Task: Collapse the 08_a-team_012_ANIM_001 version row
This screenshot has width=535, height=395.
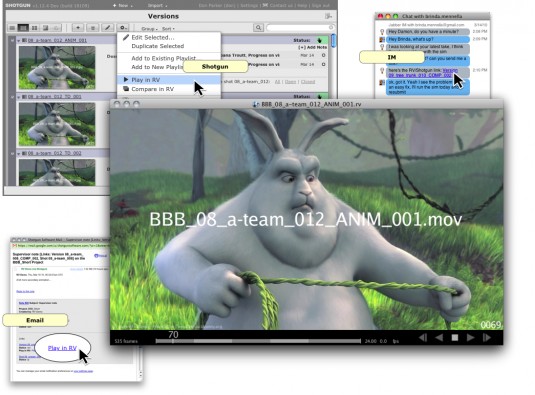Action: pyautogui.click(x=18, y=41)
